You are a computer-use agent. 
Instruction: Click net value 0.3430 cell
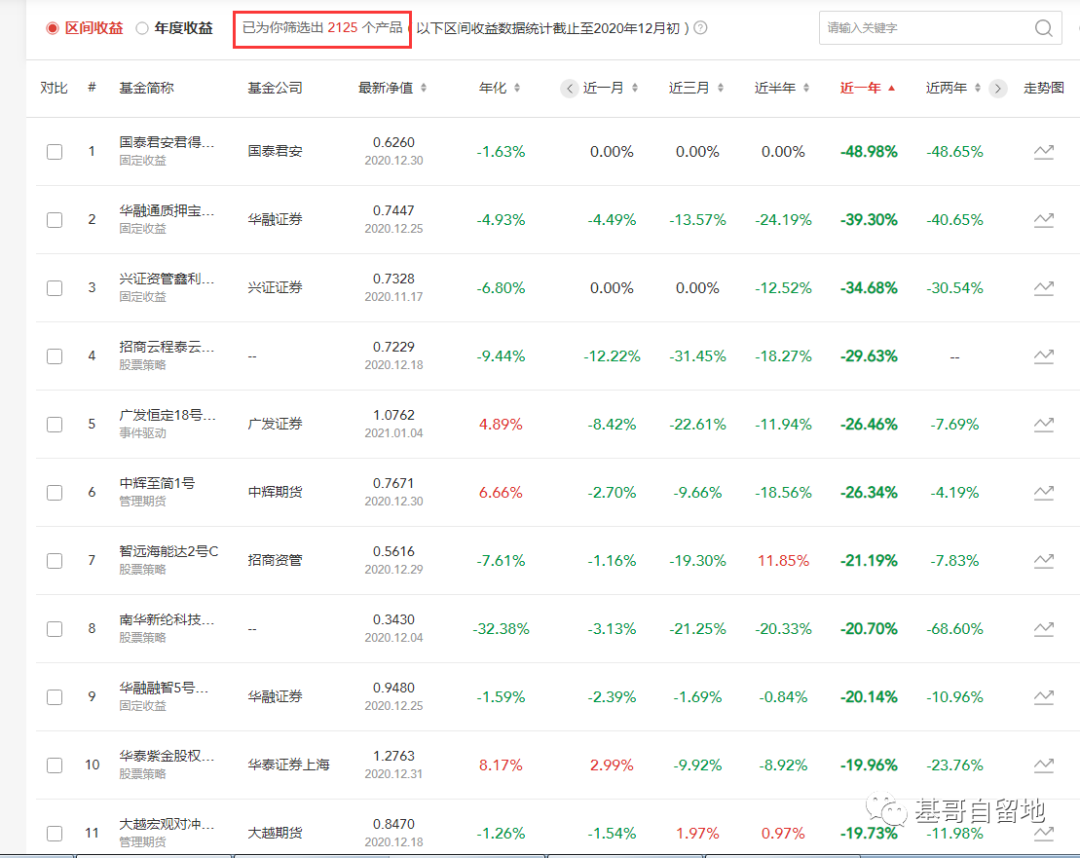tap(394, 620)
